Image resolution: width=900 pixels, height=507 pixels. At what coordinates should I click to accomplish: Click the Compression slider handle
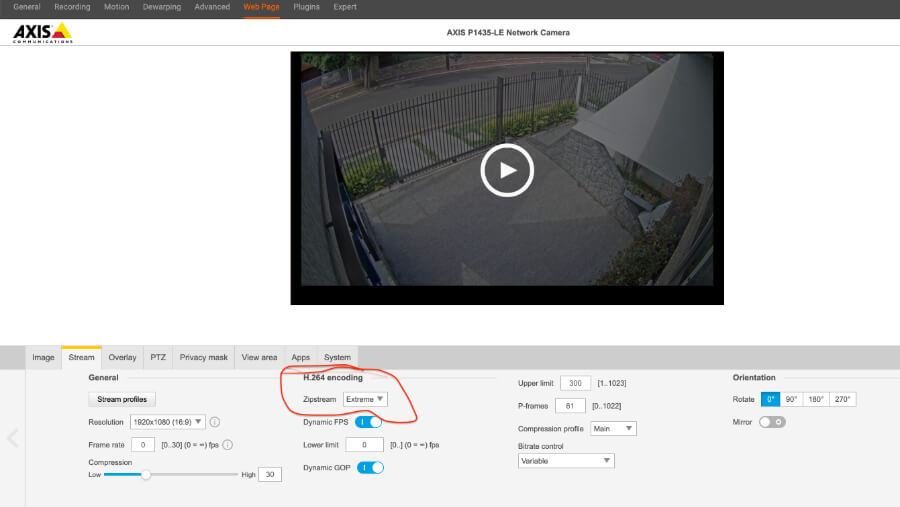coord(146,474)
